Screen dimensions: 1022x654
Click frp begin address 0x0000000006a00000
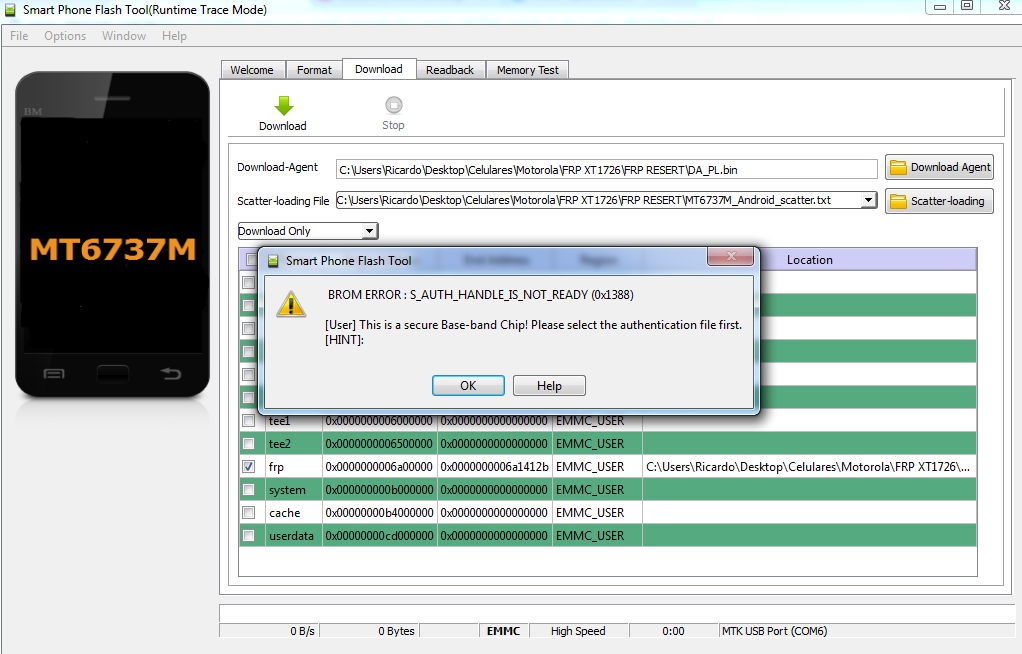(379, 467)
